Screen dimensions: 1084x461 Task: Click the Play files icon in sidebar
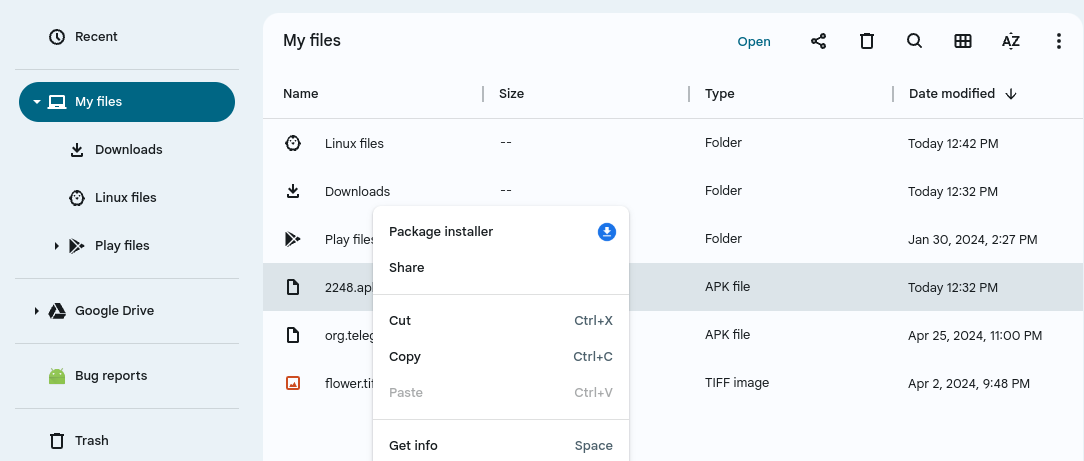tap(77, 245)
